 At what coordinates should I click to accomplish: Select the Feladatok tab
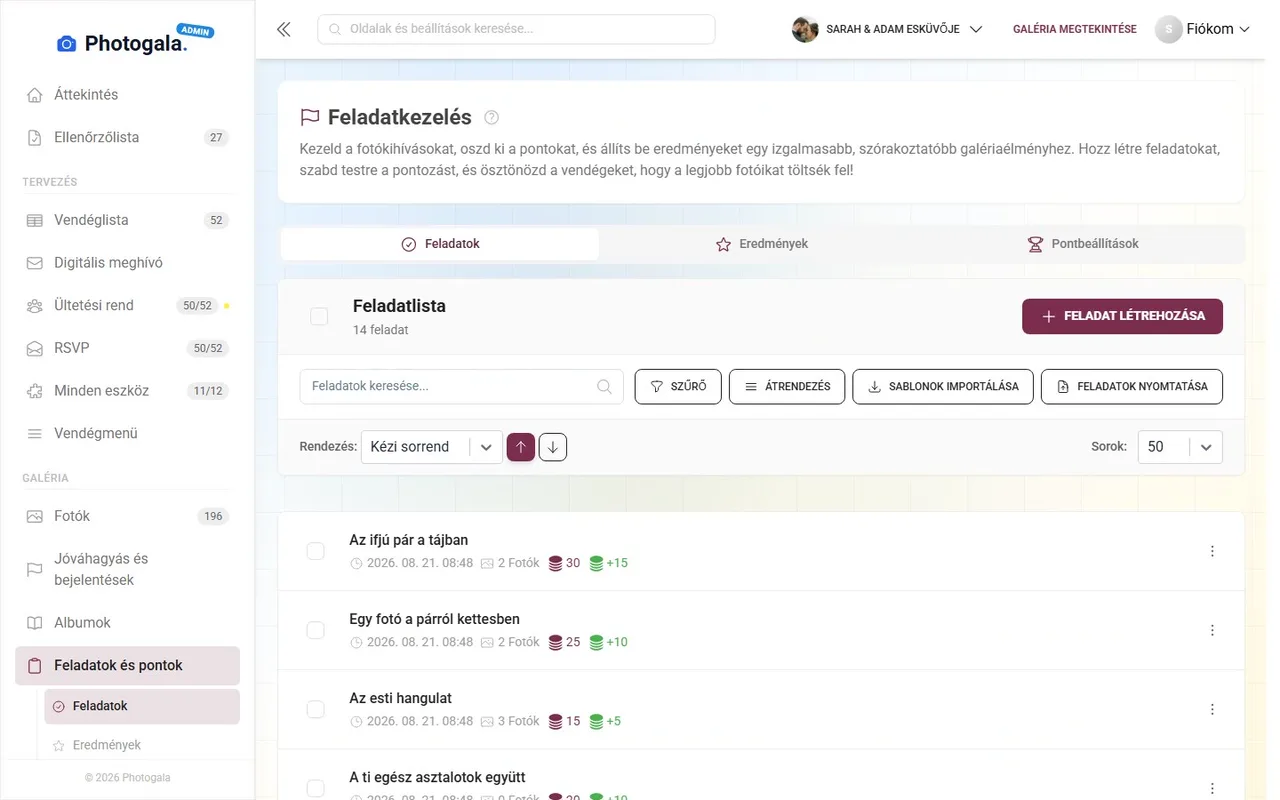click(x=440, y=244)
